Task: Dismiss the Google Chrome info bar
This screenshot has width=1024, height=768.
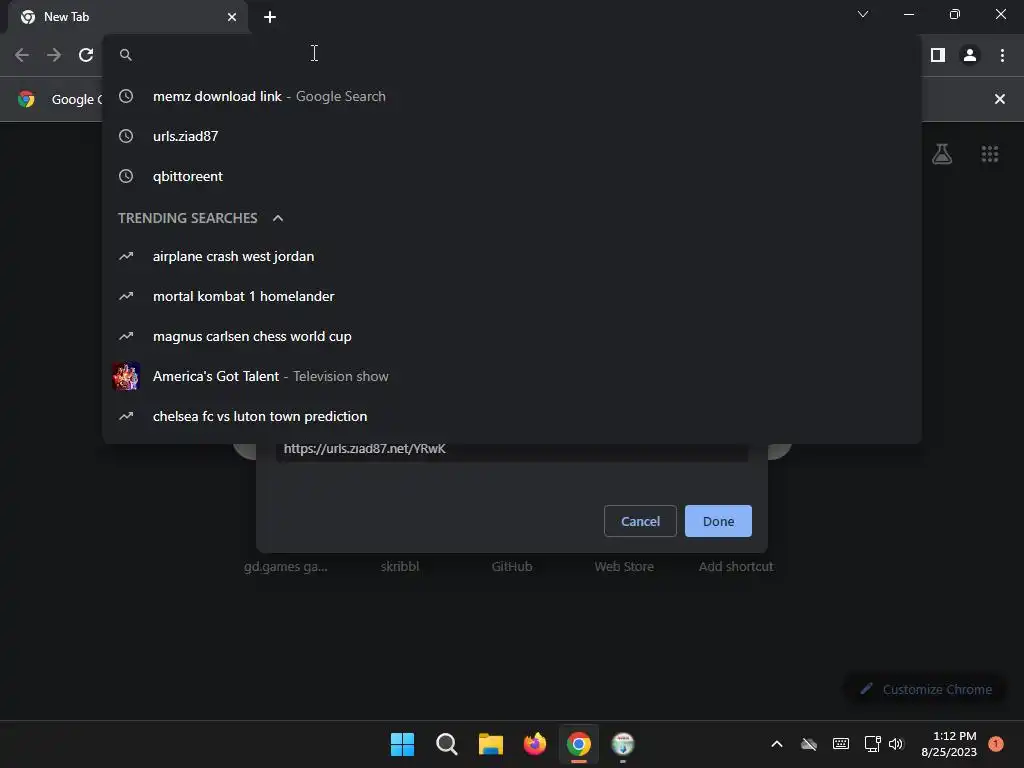Action: click(x=999, y=99)
